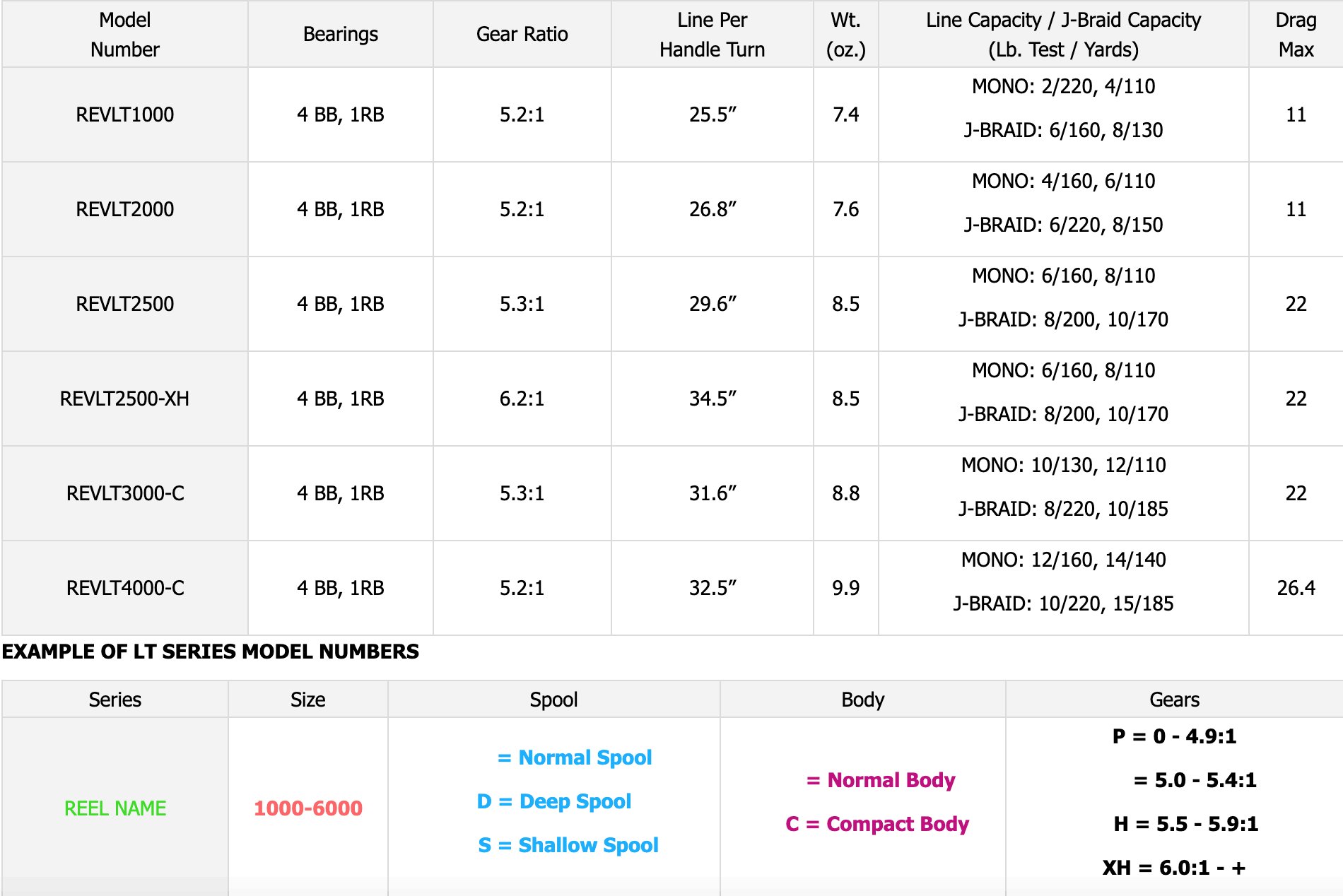Select J-BRAID: 6/220, 8/150 capacity text
This screenshot has height=896, width=1343.
1064,225
